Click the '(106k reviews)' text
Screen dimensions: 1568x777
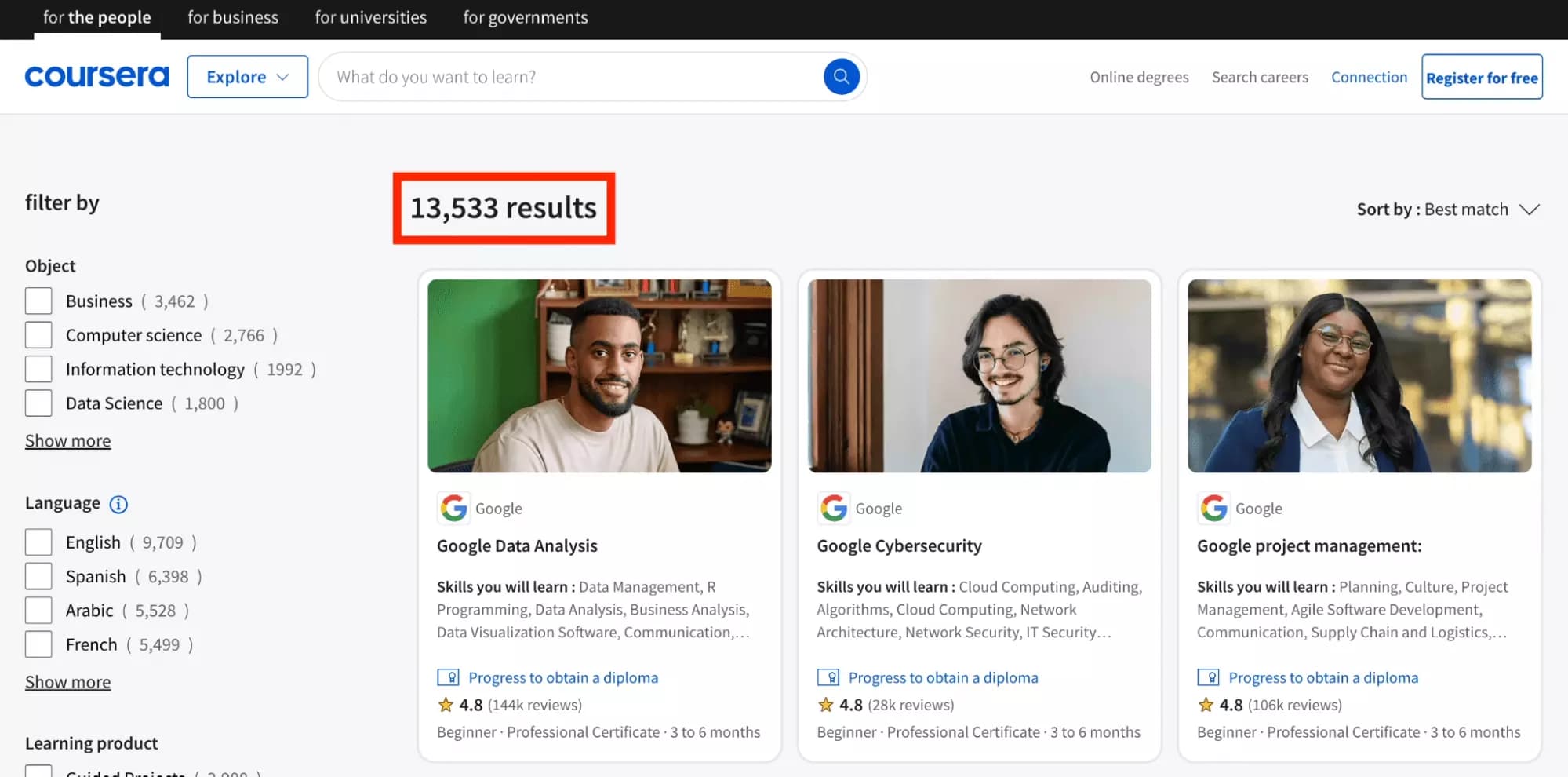[1295, 705]
